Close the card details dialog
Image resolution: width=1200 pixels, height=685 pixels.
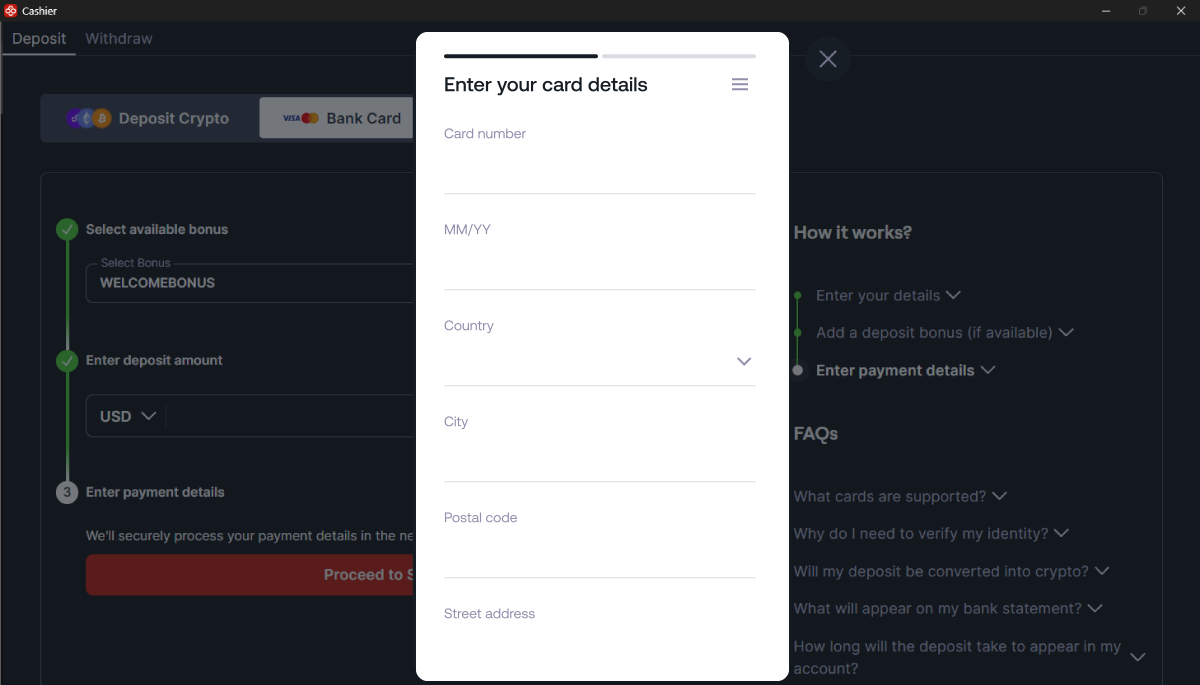[828, 59]
